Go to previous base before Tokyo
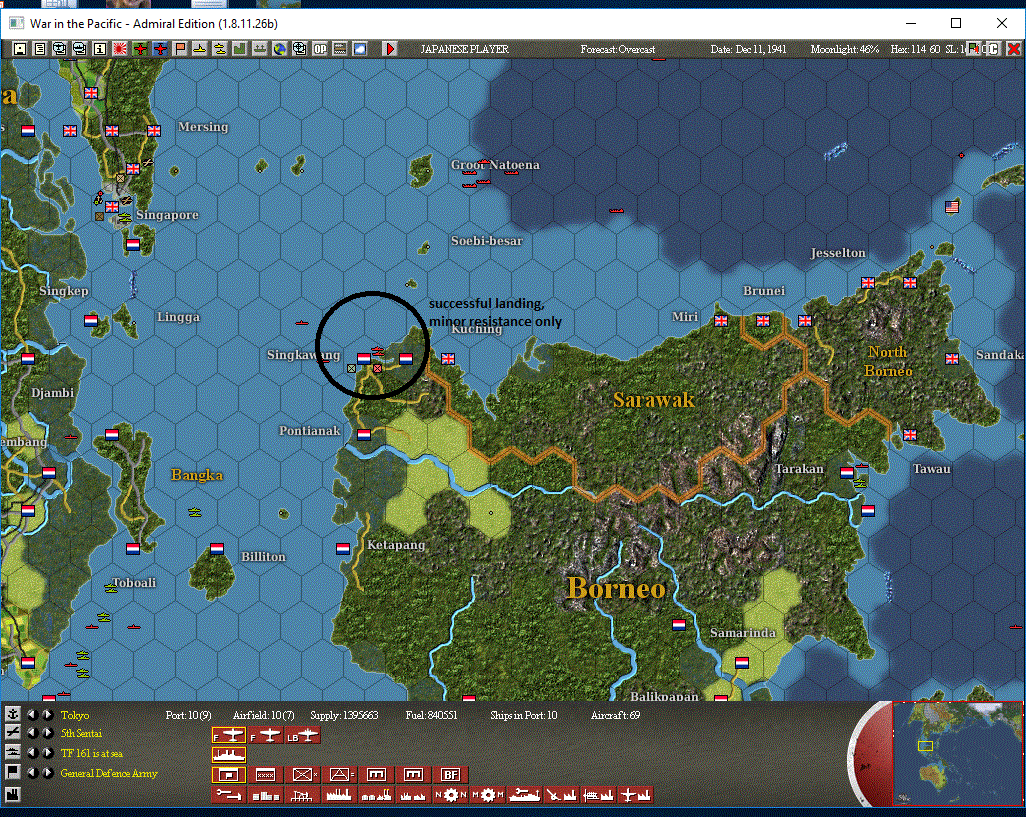The image size is (1026, 817). 32,714
